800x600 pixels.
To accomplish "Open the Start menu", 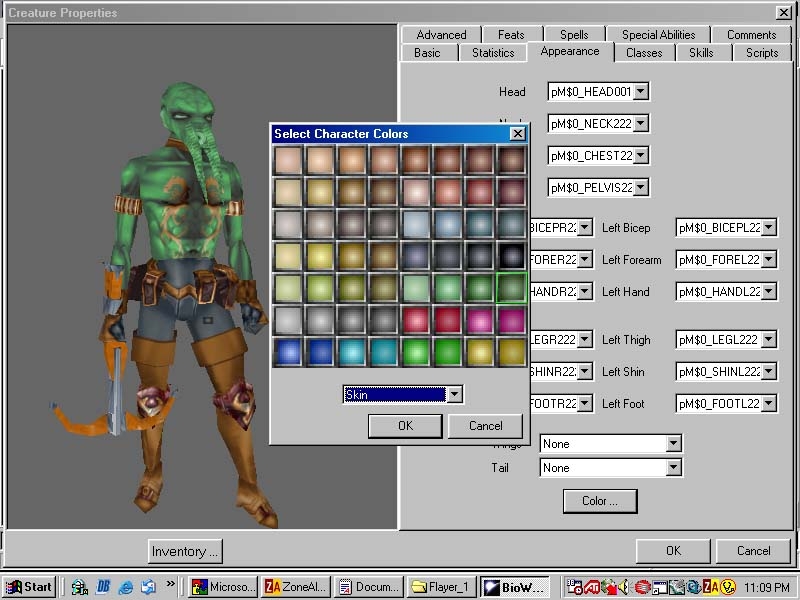I will (x=28, y=587).
